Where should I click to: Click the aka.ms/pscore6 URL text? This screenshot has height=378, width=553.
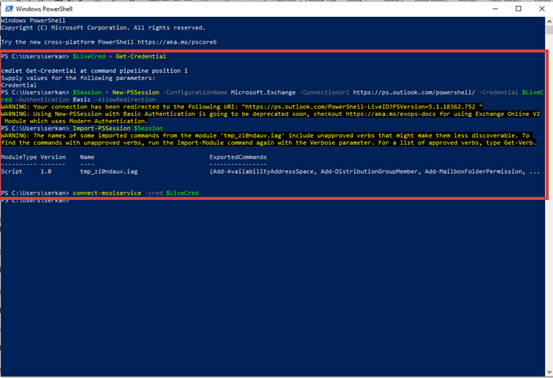coord(177,42)
